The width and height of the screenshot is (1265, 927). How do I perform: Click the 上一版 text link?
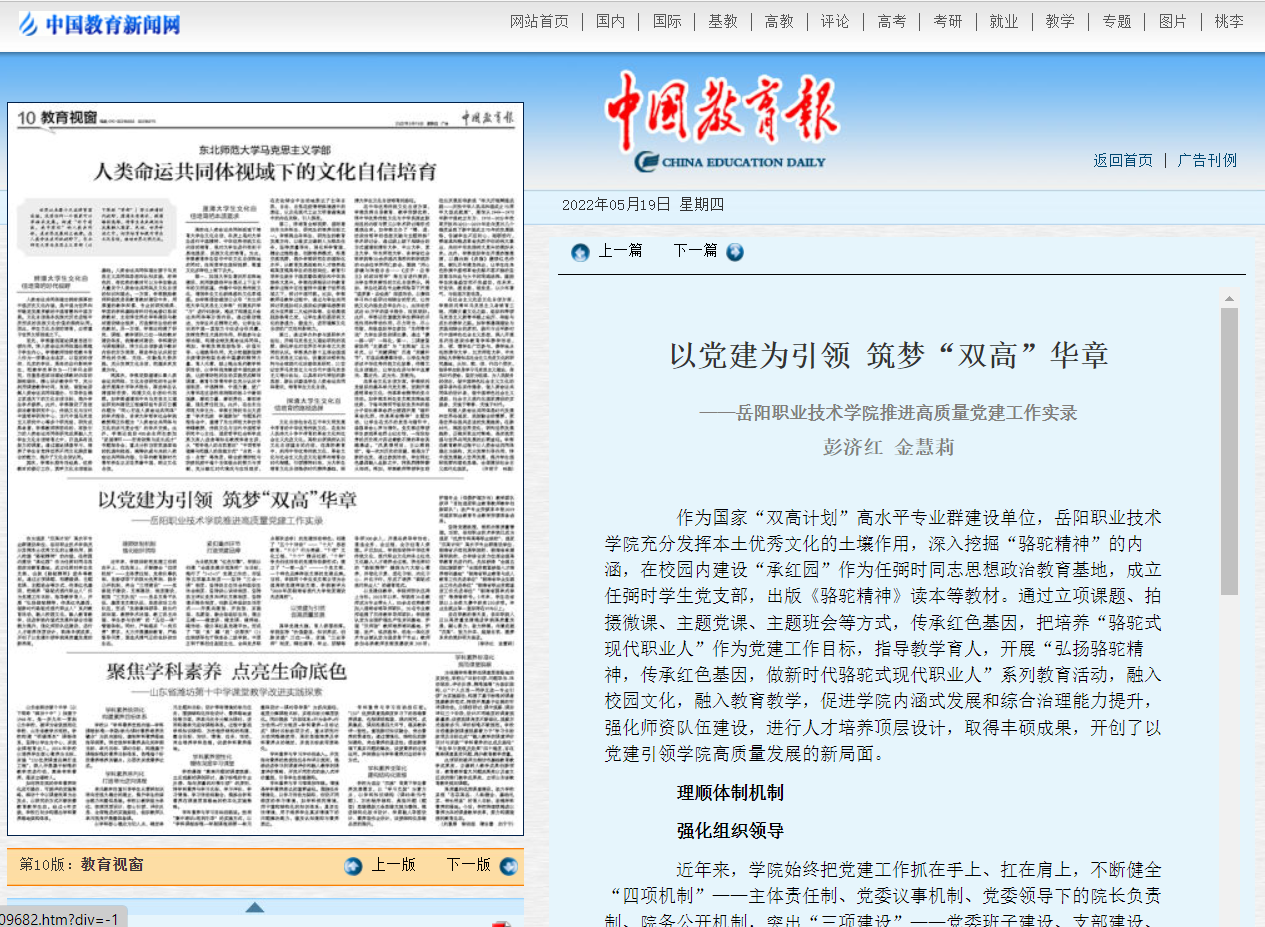393,865
